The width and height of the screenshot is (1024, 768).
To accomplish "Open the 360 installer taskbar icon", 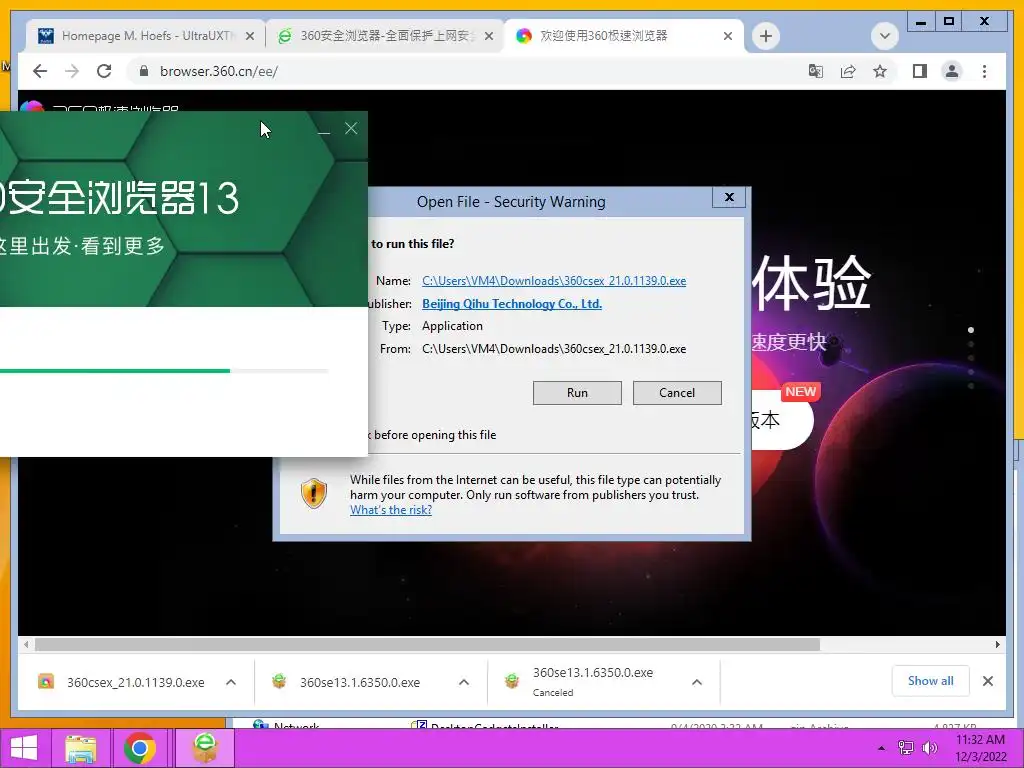I will (205, 748).
